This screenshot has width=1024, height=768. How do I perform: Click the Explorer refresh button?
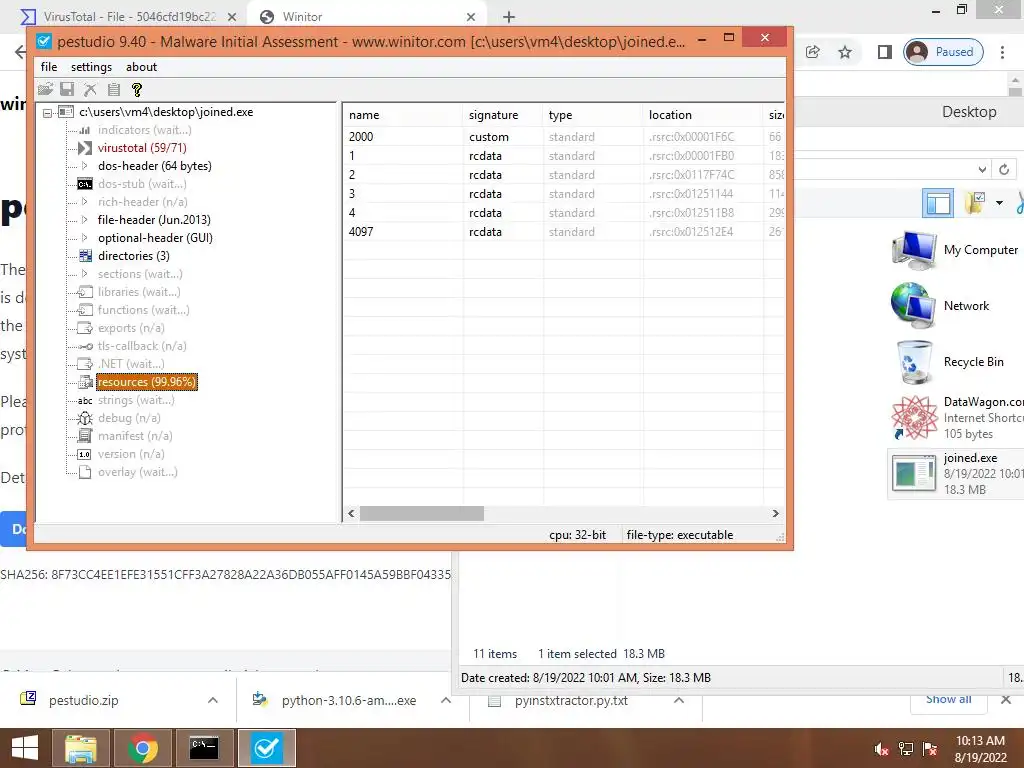click(1004, 169)
